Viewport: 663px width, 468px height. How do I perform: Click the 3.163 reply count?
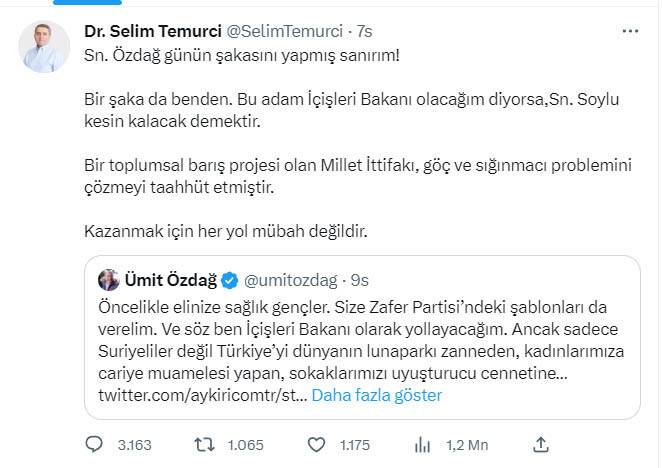coord(133,443)
